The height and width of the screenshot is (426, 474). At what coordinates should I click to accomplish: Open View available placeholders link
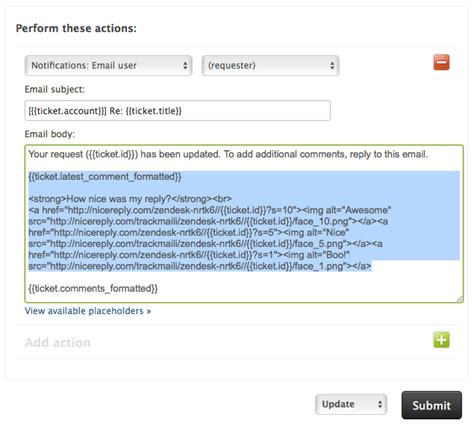pyautogui.click(x=88, y=311)
